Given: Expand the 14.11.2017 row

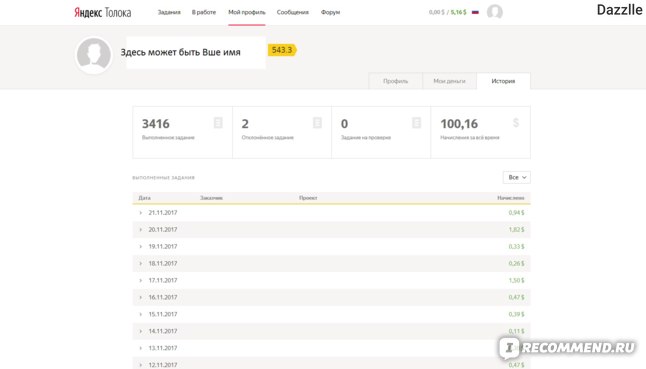Looking at the screenshot, I should 140,331.
